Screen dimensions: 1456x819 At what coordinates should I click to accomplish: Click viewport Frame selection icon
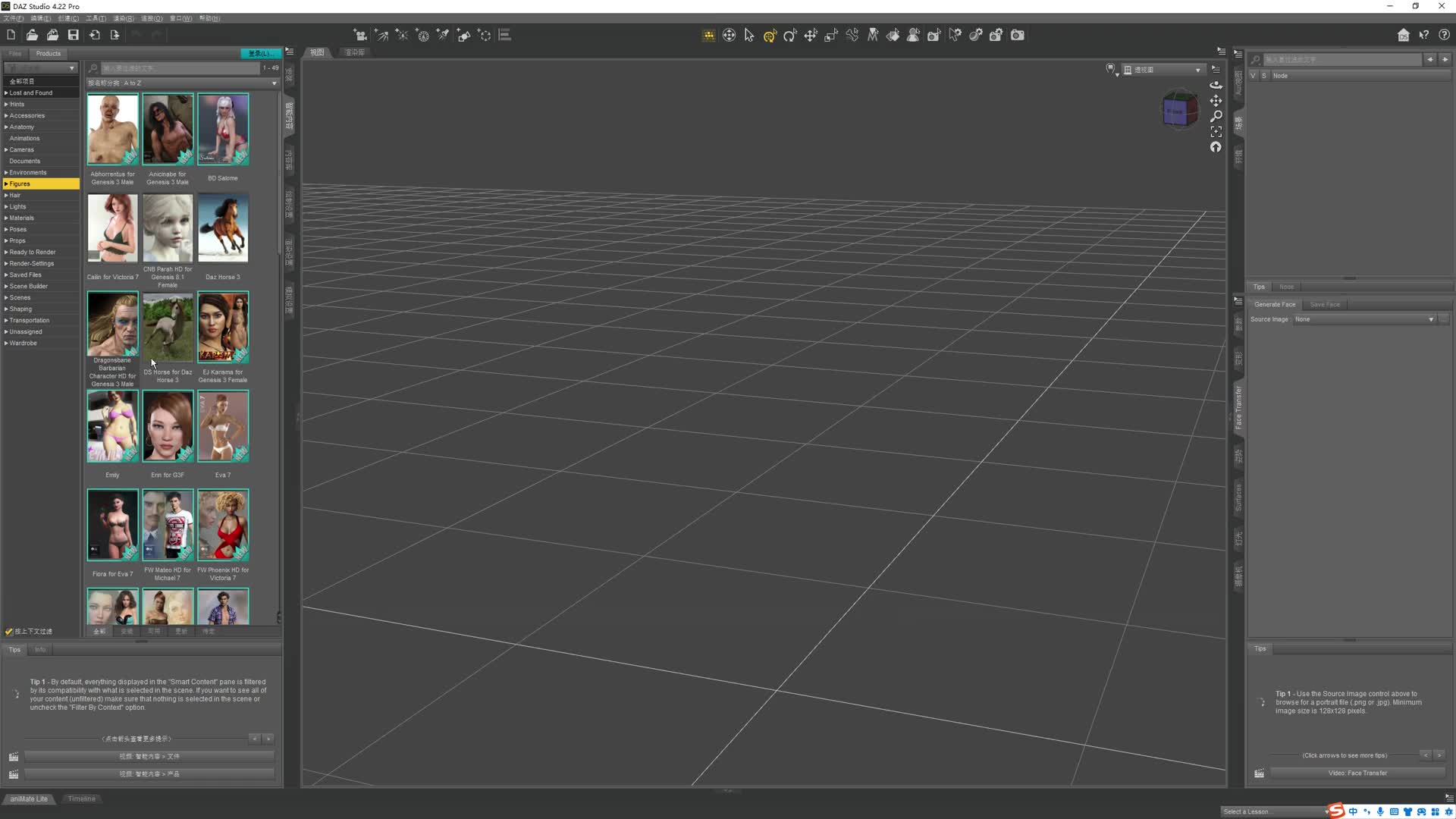1216,132
